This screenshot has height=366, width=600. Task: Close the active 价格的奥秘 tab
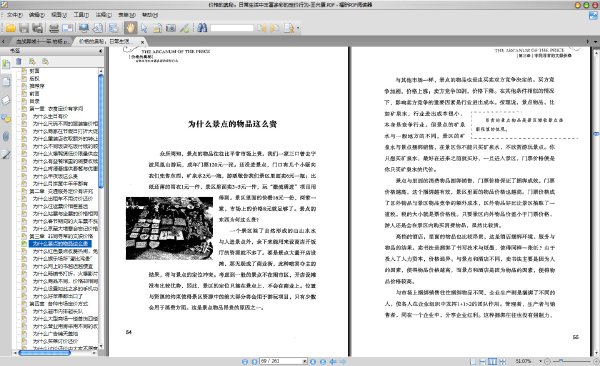pos(143,42)
